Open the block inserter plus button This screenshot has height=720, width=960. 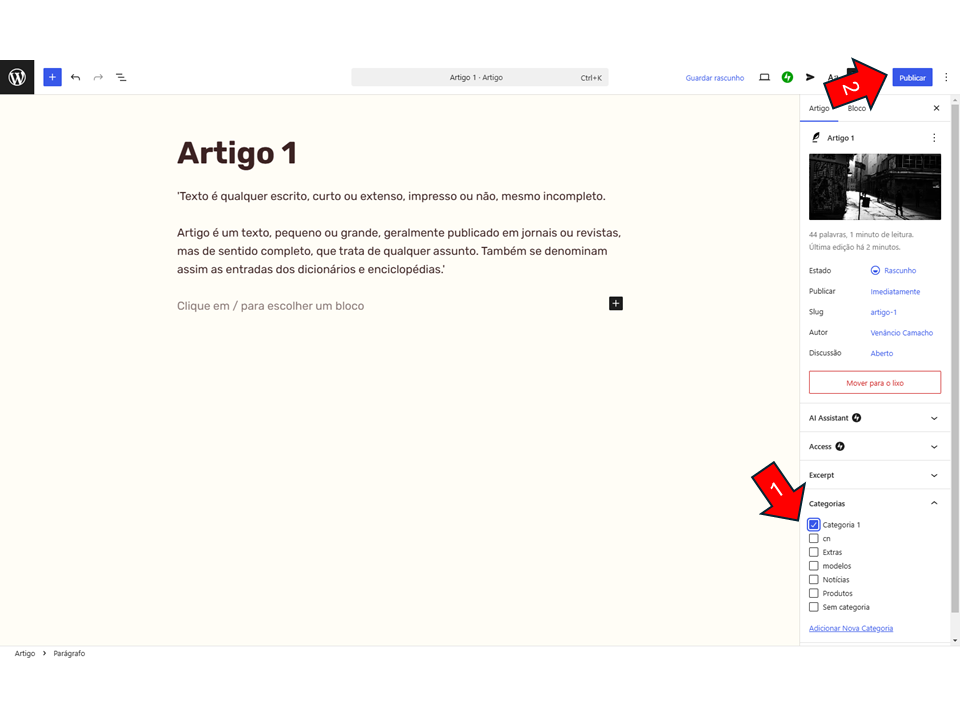pyautogui.click(x=52, y=77)
